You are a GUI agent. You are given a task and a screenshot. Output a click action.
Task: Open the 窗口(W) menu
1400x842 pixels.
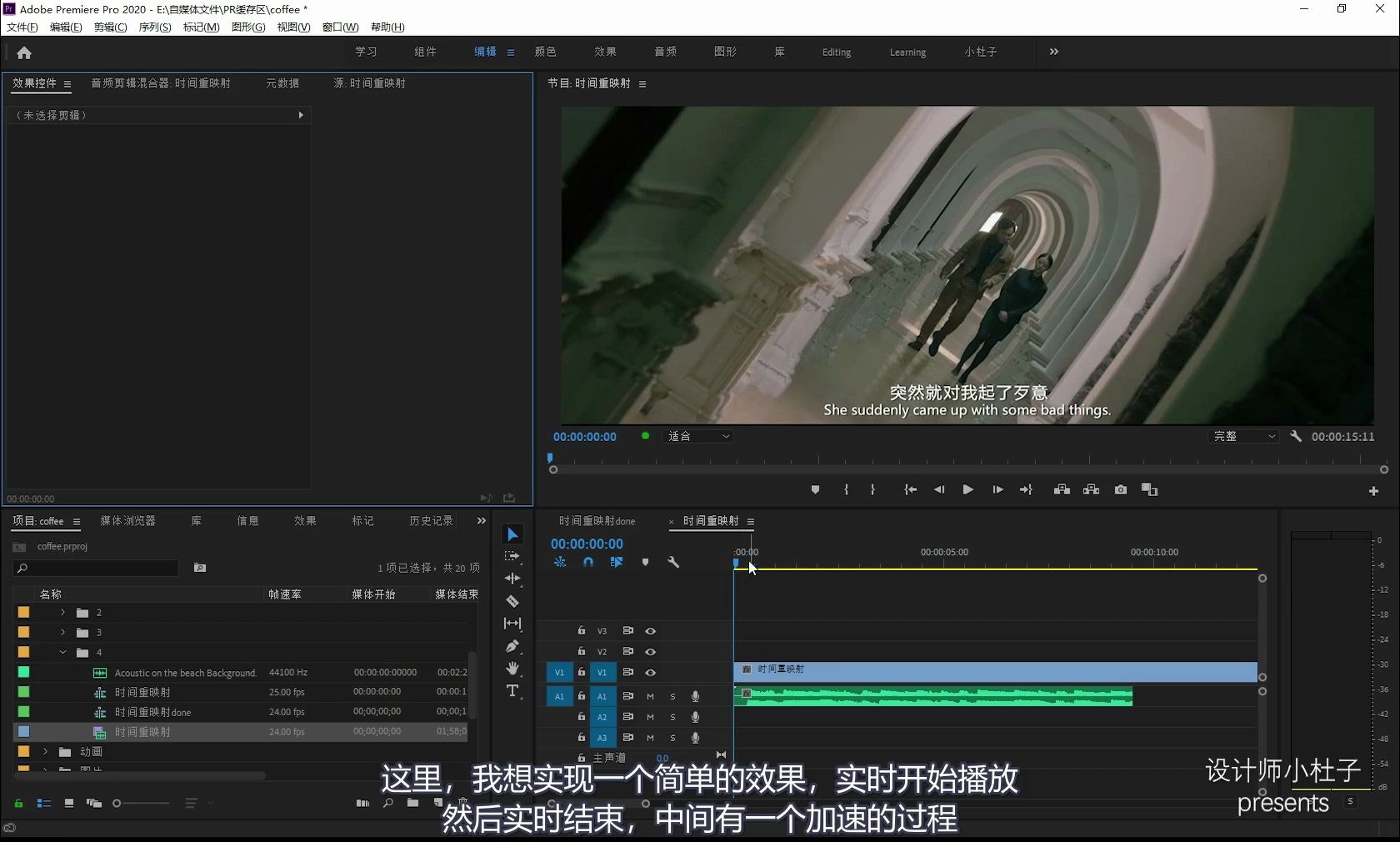pos(340,28)
